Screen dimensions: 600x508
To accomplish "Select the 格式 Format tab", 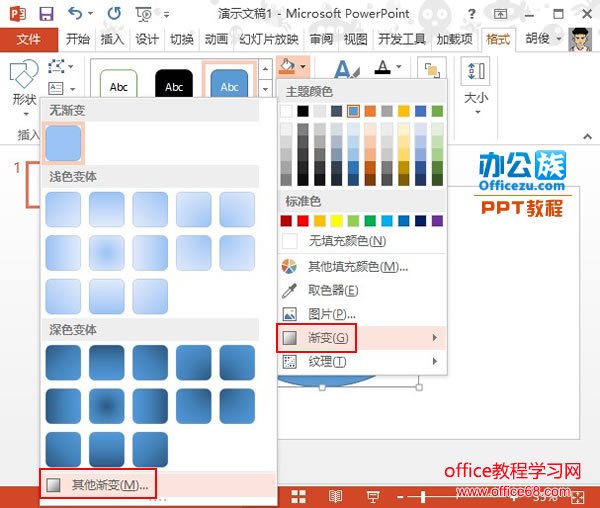I will point(498,39).
